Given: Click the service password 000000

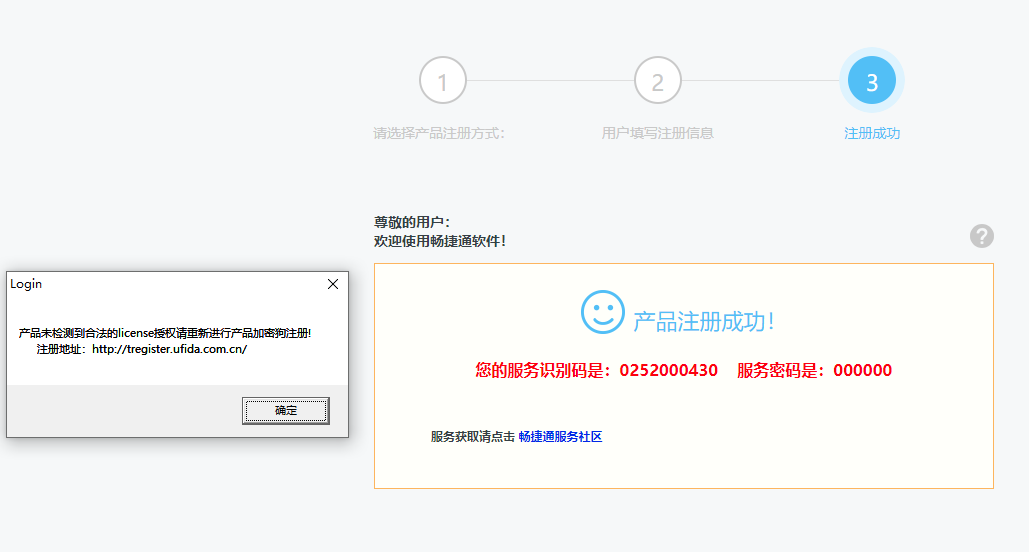Looking at the screenshot, I should pyautogui.click(x=862, y=370).
